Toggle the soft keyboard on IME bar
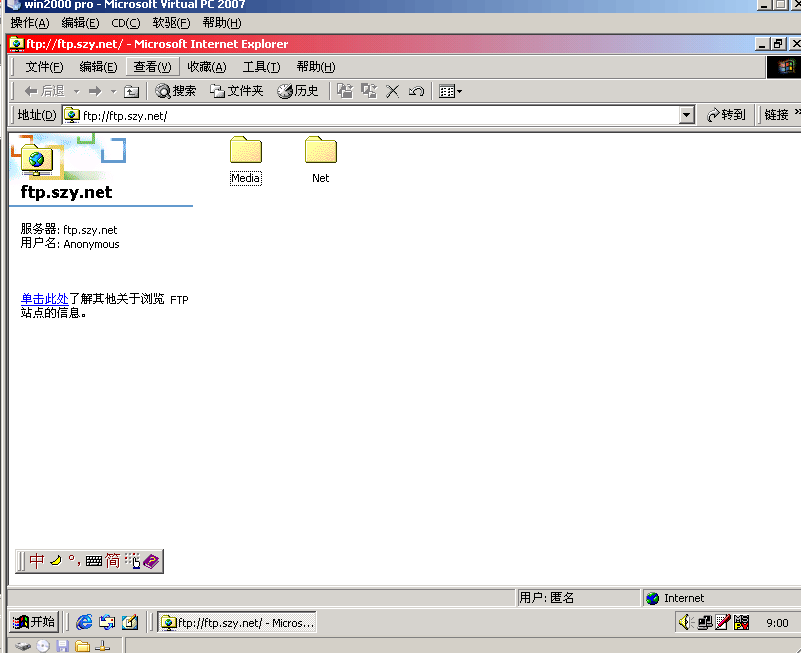This screenshot has height=653, width=801. click(94, 561)
